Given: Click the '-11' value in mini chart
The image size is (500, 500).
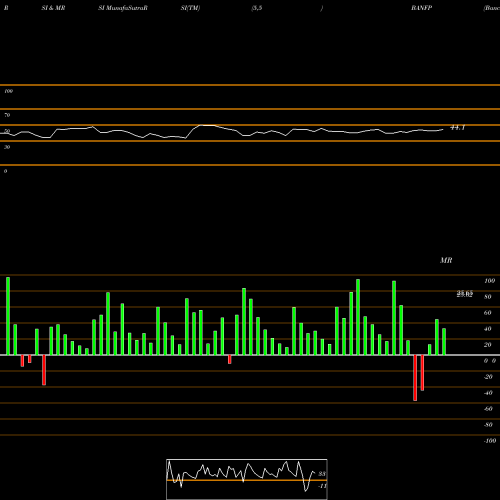Looking at the screenshot, I should point(322,486).
